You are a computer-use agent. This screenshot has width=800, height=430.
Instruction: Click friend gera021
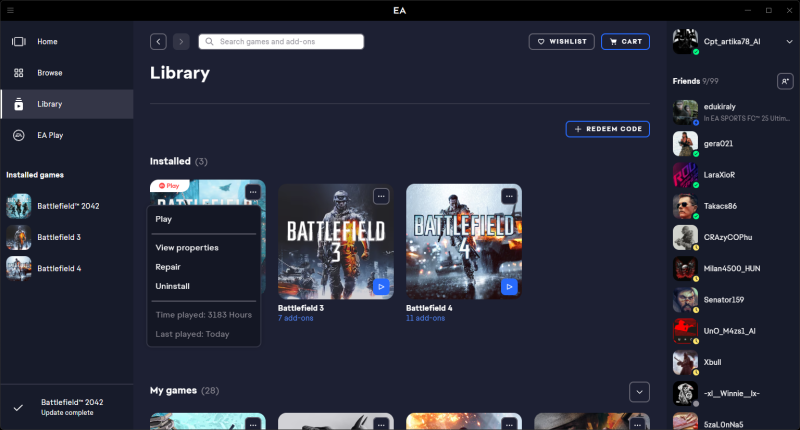pyautogui.click(x=733, y=144)
